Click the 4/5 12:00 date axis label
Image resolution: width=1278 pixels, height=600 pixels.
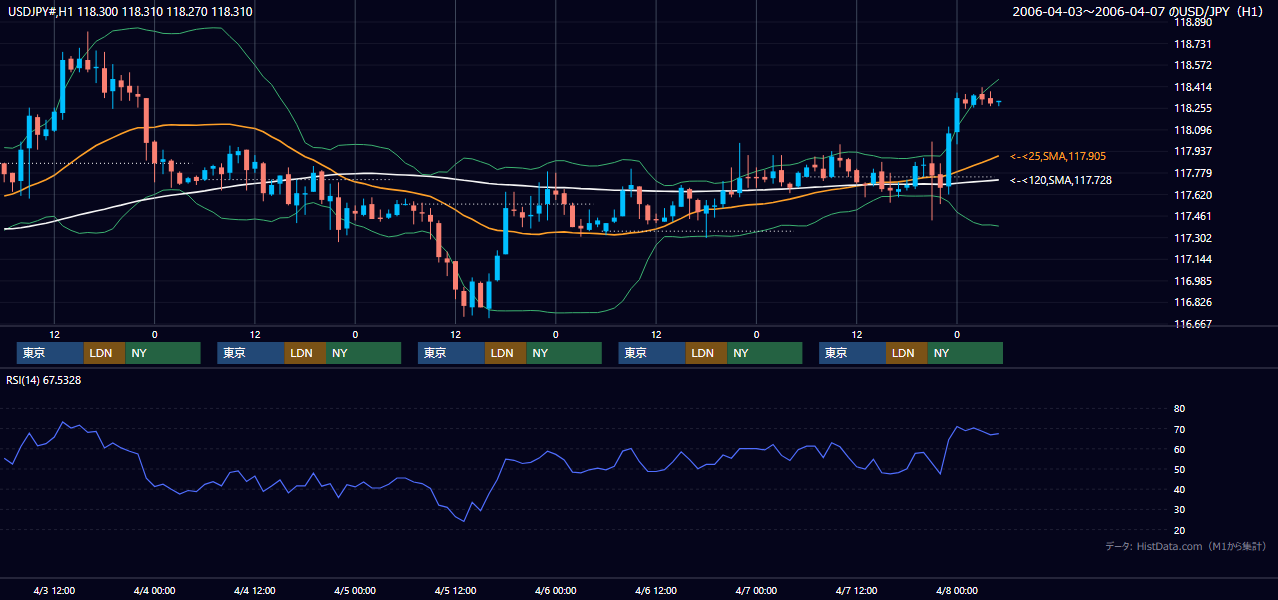(x=455, y=590)
